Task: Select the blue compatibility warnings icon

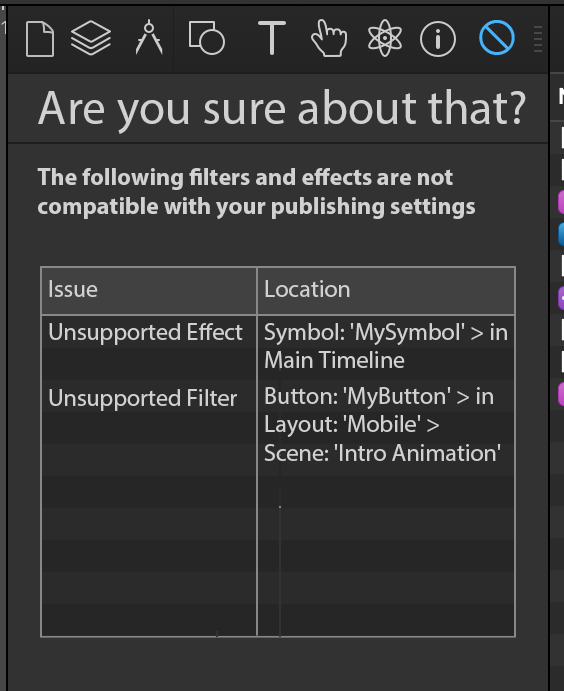Action: [497, 37]
